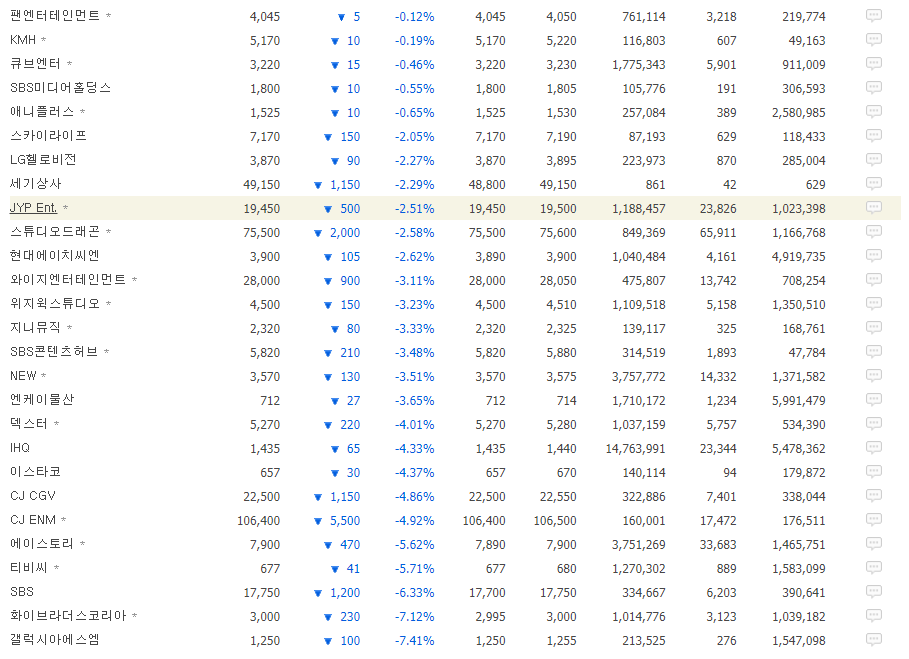Screen dimensions: 909x659
Task: Open discussion icon for 덱스터 row
Action: click(x=874, y=424)
